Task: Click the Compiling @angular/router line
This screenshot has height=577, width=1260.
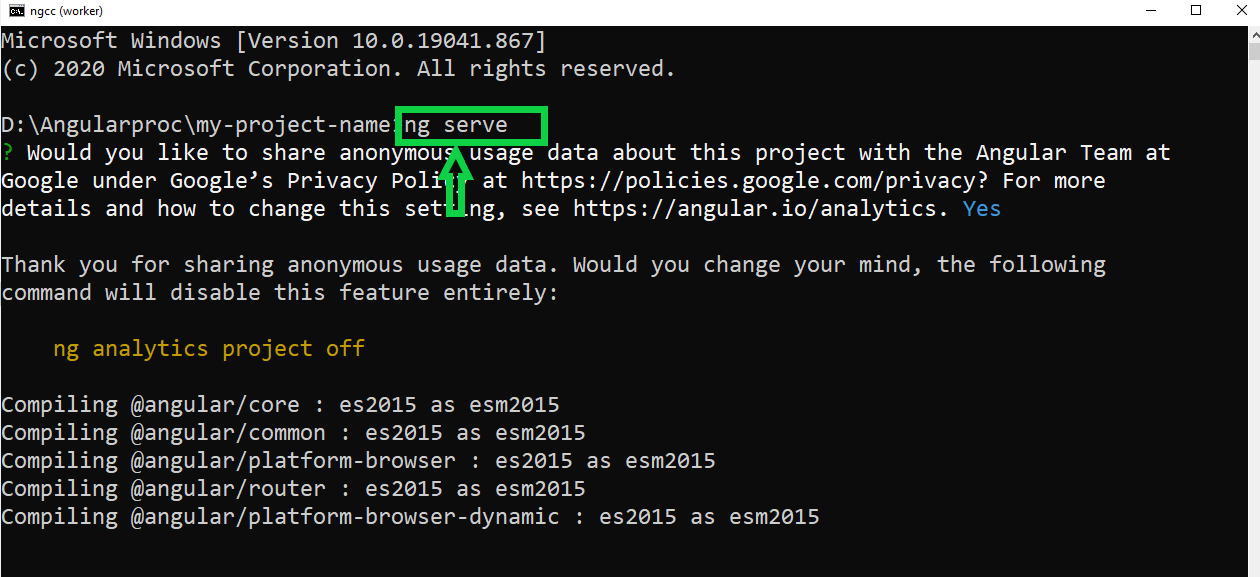Action: pos(293,489)
